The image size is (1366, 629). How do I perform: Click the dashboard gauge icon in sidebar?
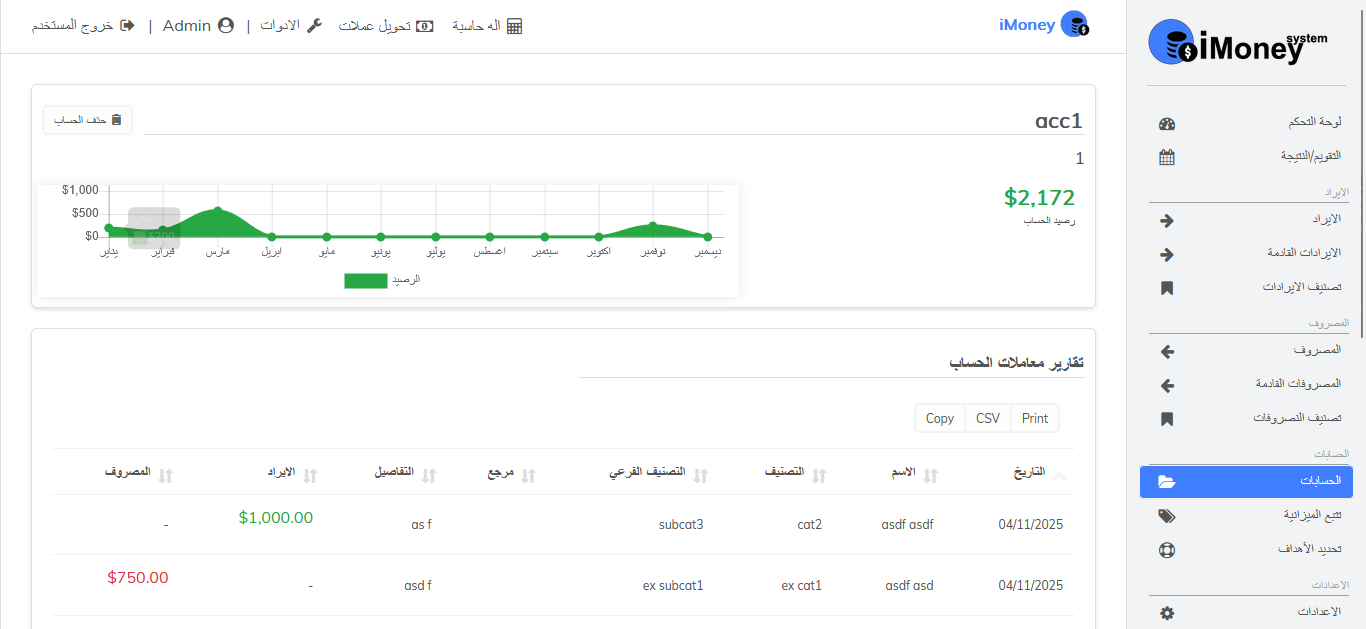[x=1166, y=124]
